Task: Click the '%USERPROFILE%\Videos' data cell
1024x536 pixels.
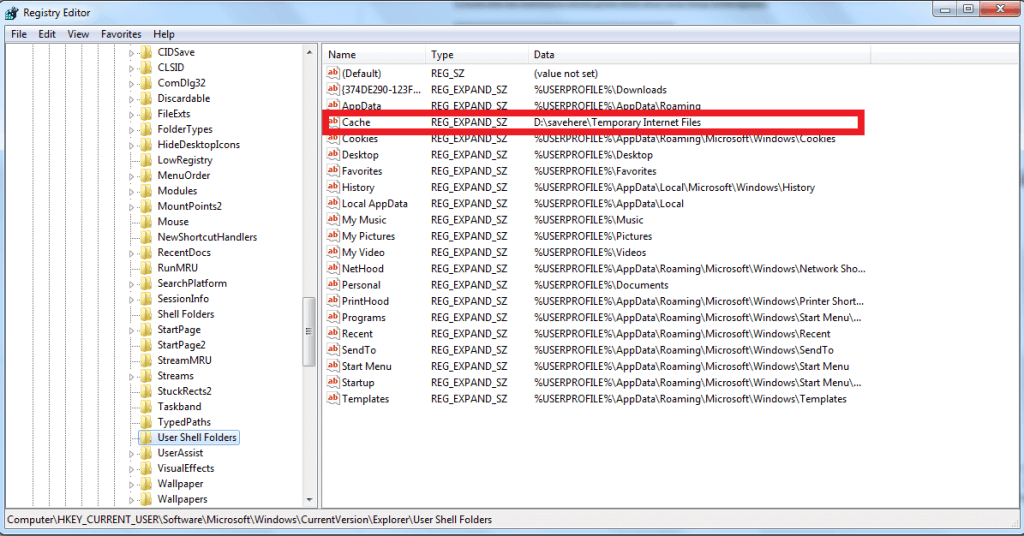Action: 590,252
